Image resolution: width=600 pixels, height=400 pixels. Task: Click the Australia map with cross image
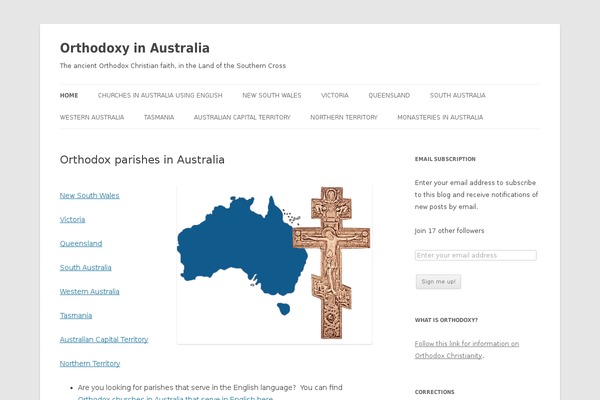274,264
